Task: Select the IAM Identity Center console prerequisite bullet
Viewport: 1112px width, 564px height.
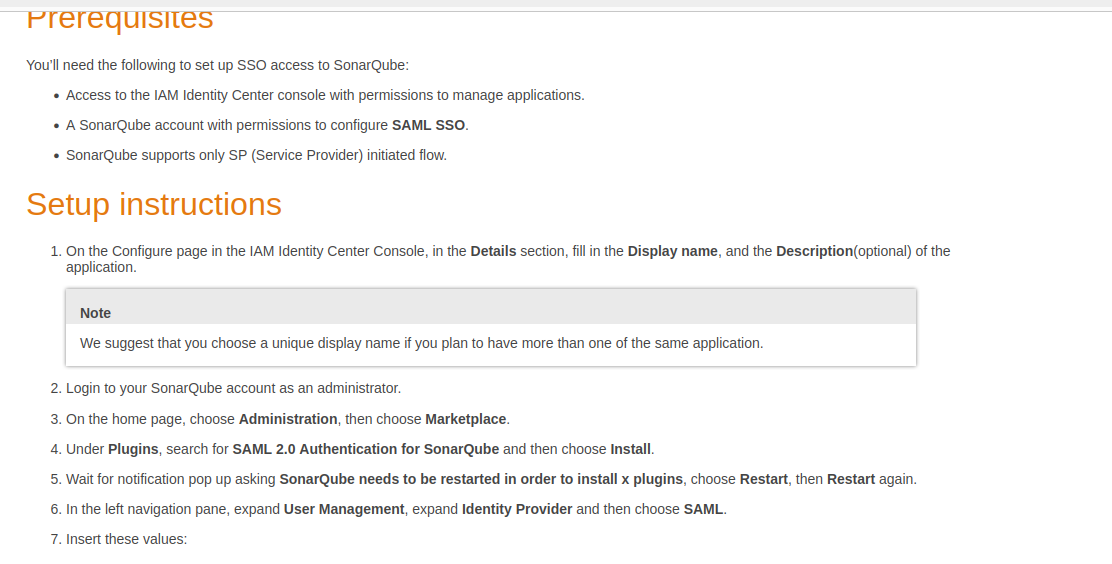Action: (x=324, y=95)
